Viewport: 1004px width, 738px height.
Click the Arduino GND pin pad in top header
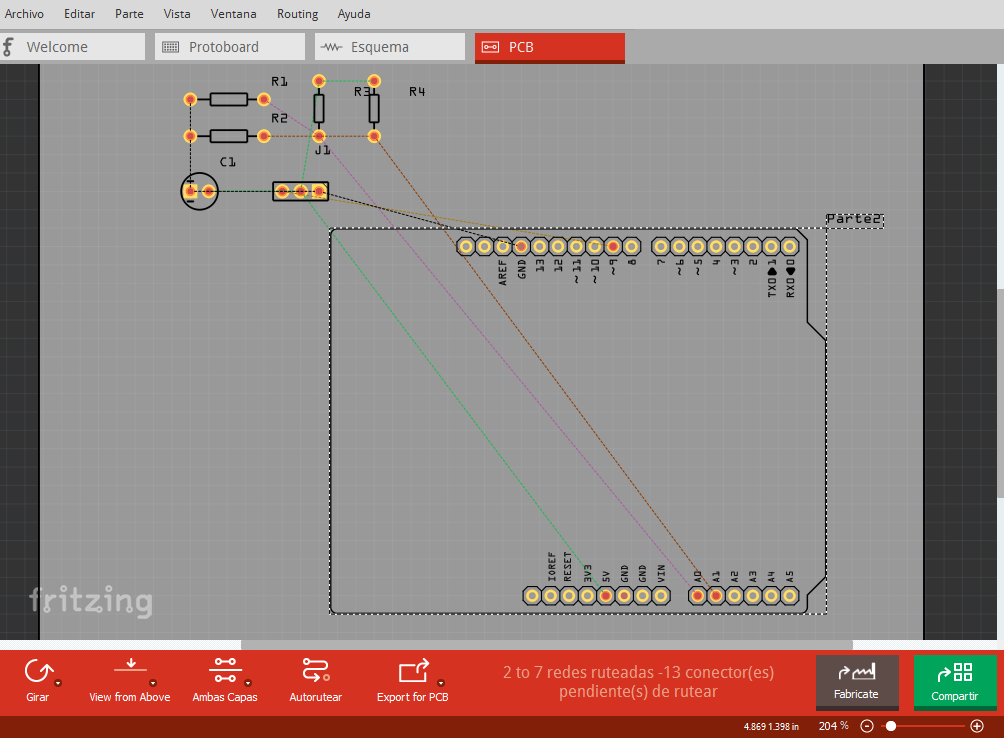[x=521, y=246]
